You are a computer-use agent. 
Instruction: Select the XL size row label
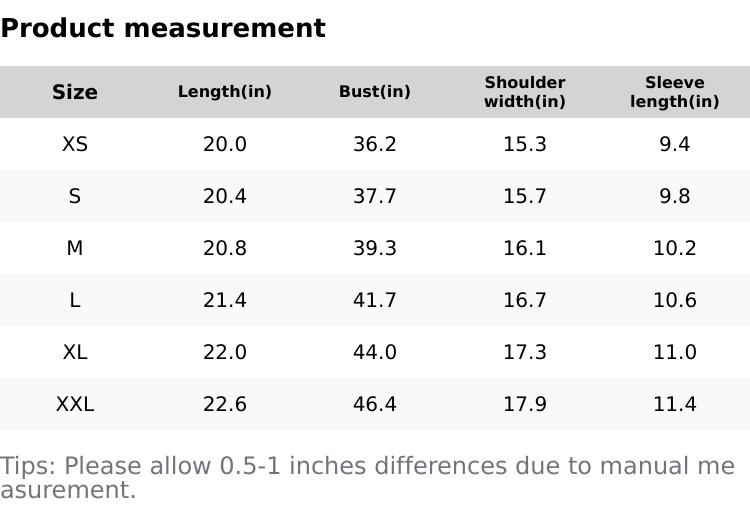[75, 352]
